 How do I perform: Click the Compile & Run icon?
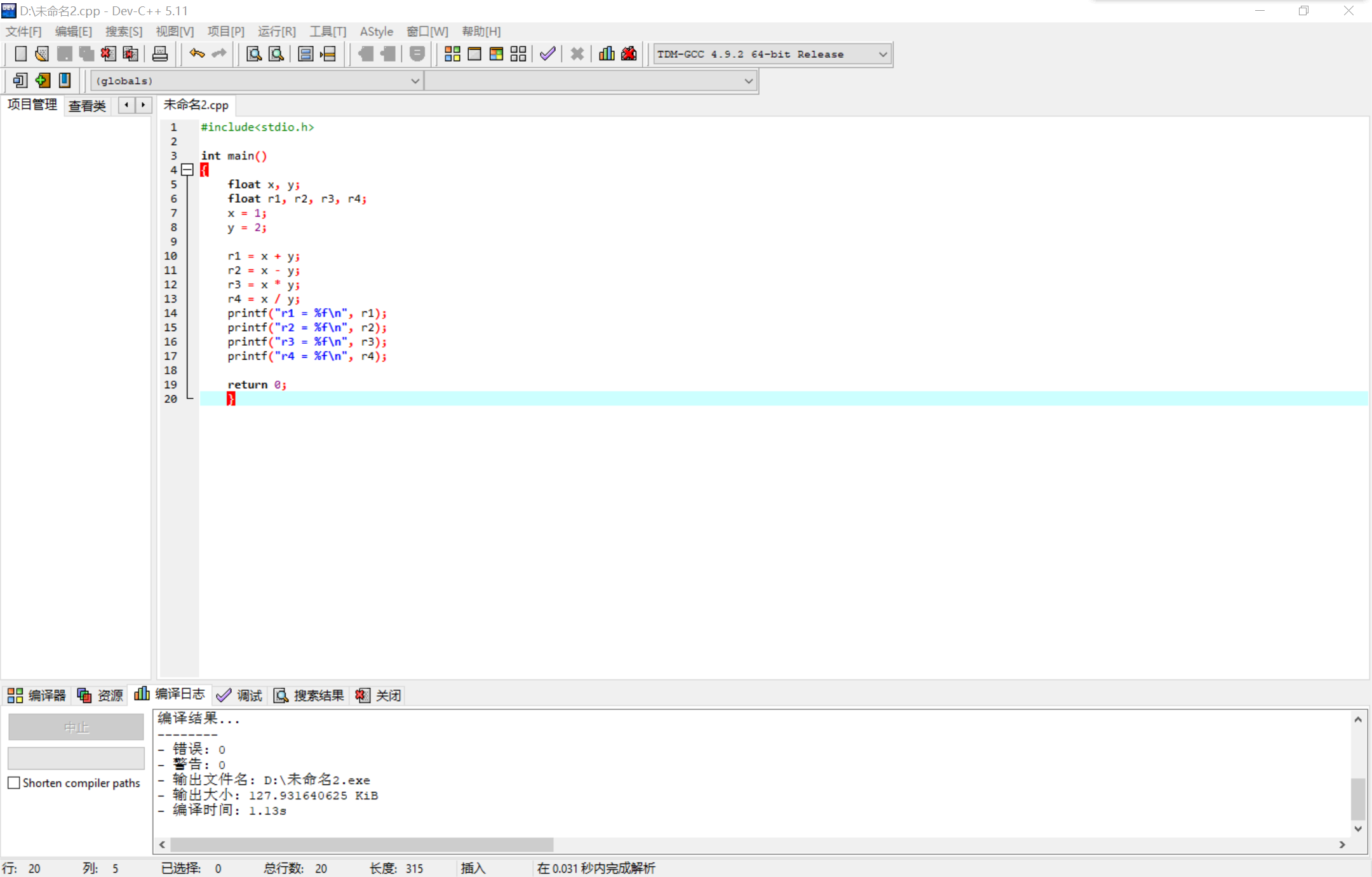coord(496,54)
